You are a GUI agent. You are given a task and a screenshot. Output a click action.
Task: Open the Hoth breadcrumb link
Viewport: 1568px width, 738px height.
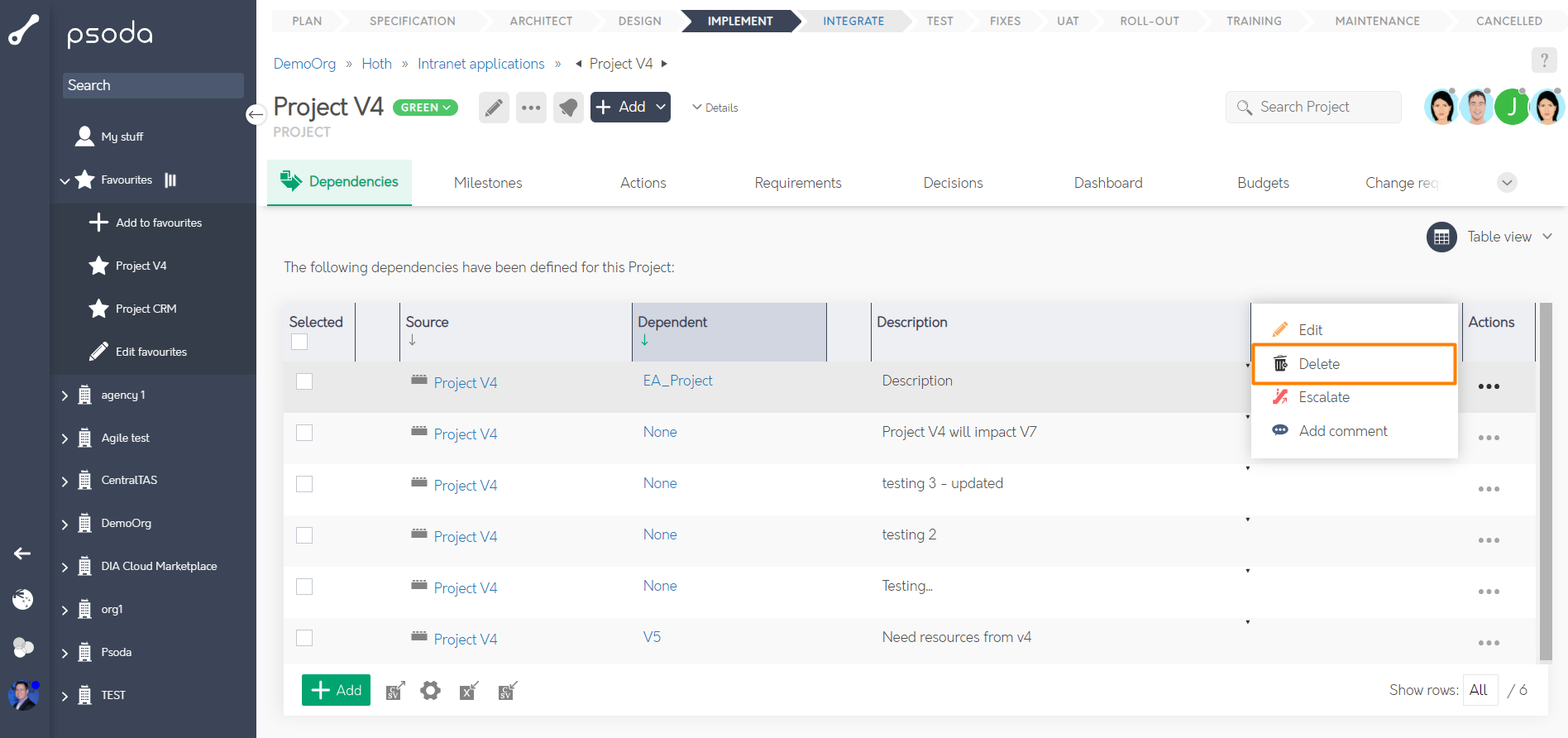(376, 64)
